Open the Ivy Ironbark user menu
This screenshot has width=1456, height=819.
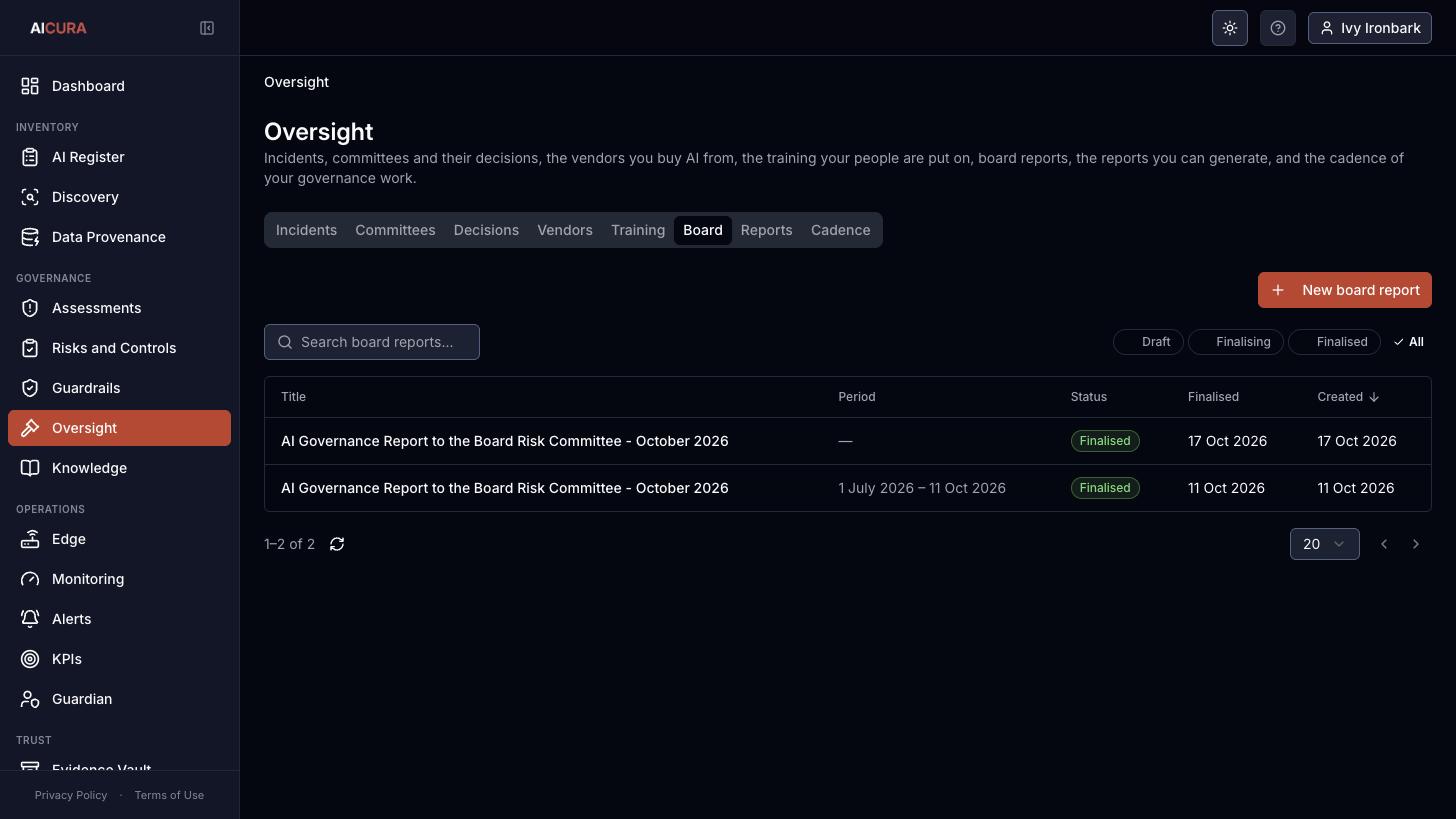1370,28
